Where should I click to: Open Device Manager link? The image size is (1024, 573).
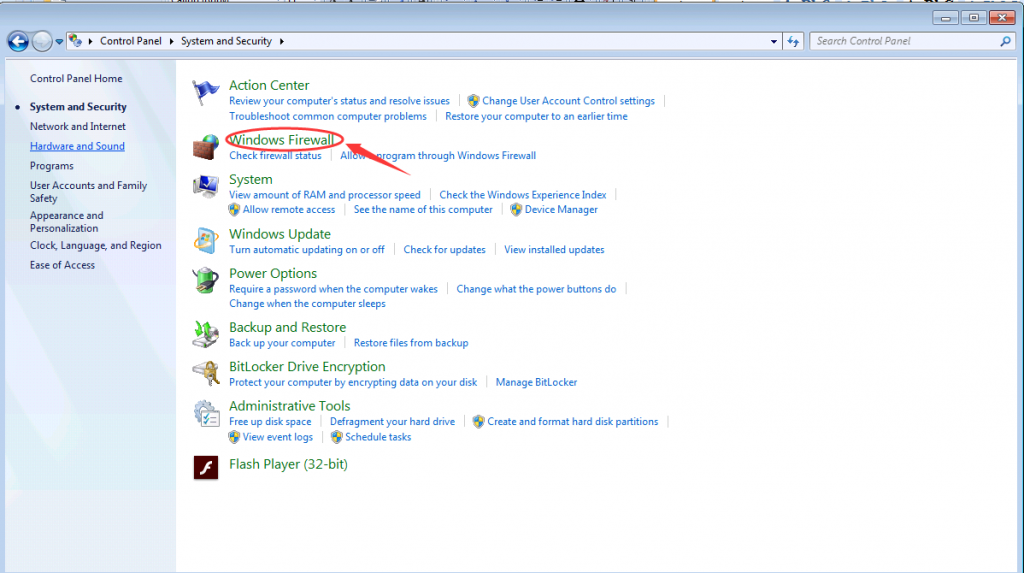[x=561, y=210]
